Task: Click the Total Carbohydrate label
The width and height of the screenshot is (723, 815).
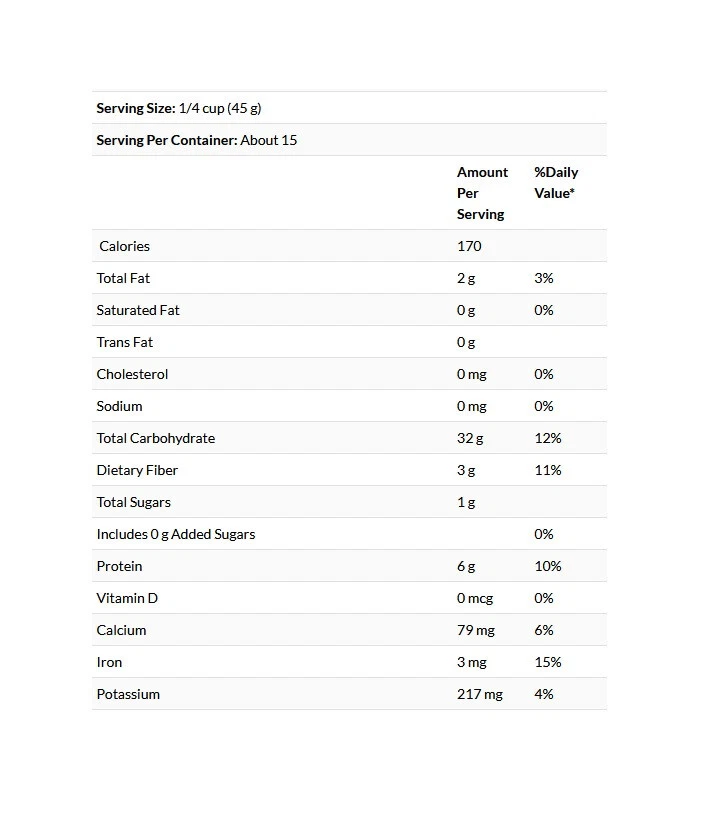Action: click(155, 438)
